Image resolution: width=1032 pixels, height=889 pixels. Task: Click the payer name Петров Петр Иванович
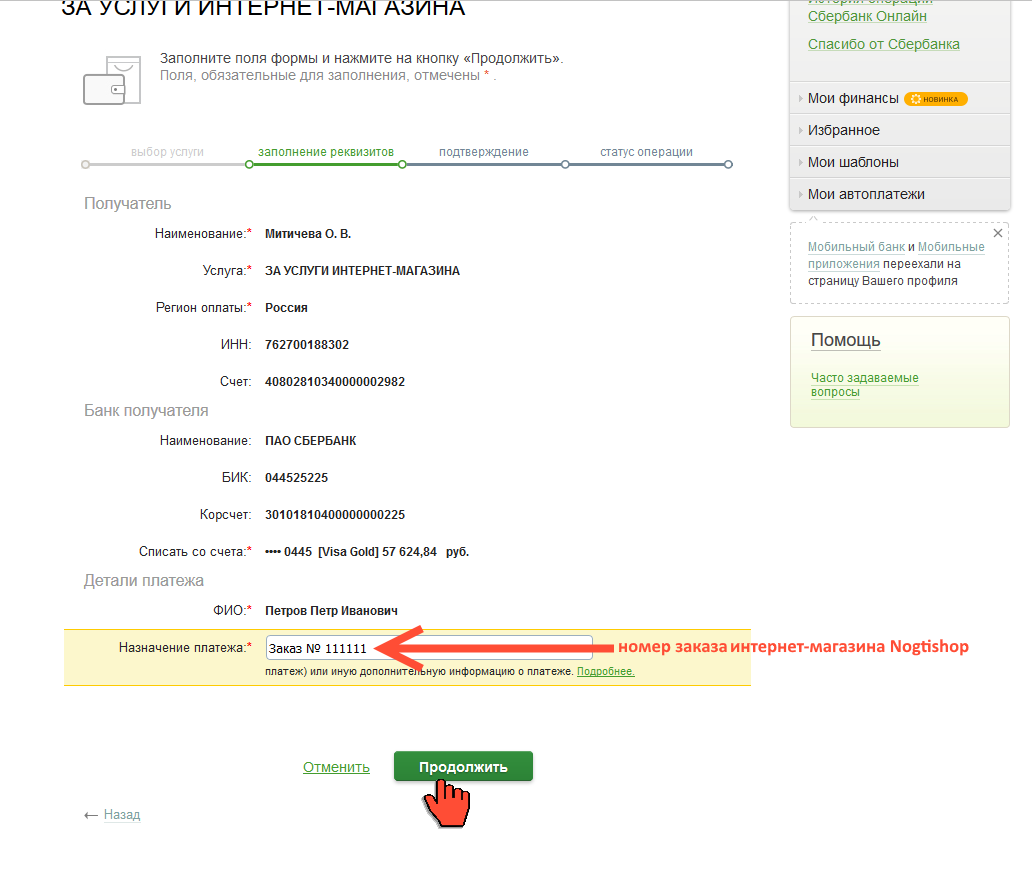click(x=331, y=611)
